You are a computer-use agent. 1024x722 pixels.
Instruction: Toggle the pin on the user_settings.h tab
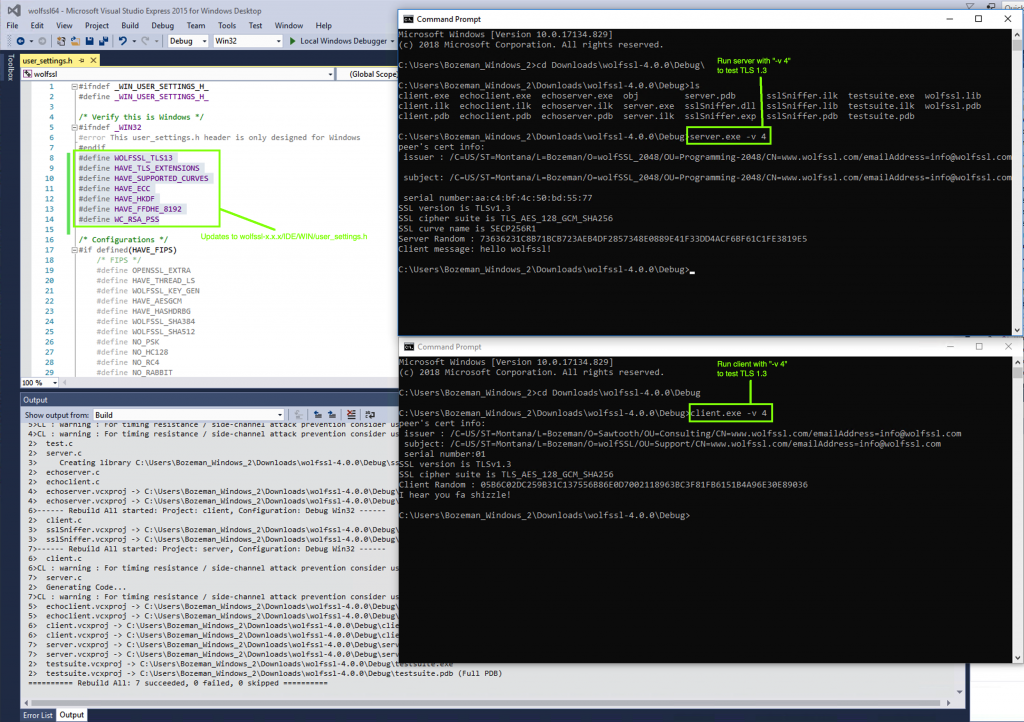click(82, 60)
